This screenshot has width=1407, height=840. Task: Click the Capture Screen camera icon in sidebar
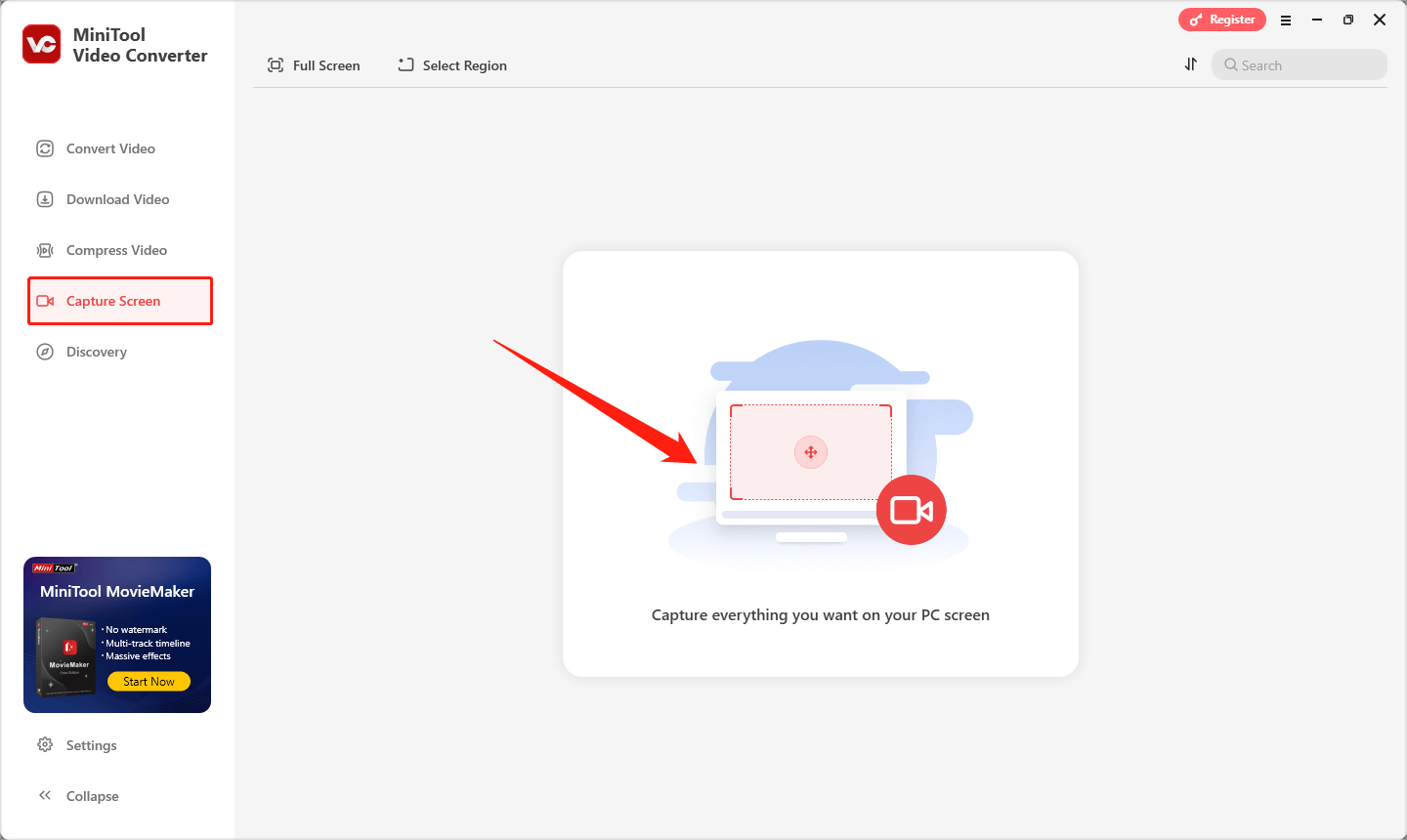[x=45, y=301]
